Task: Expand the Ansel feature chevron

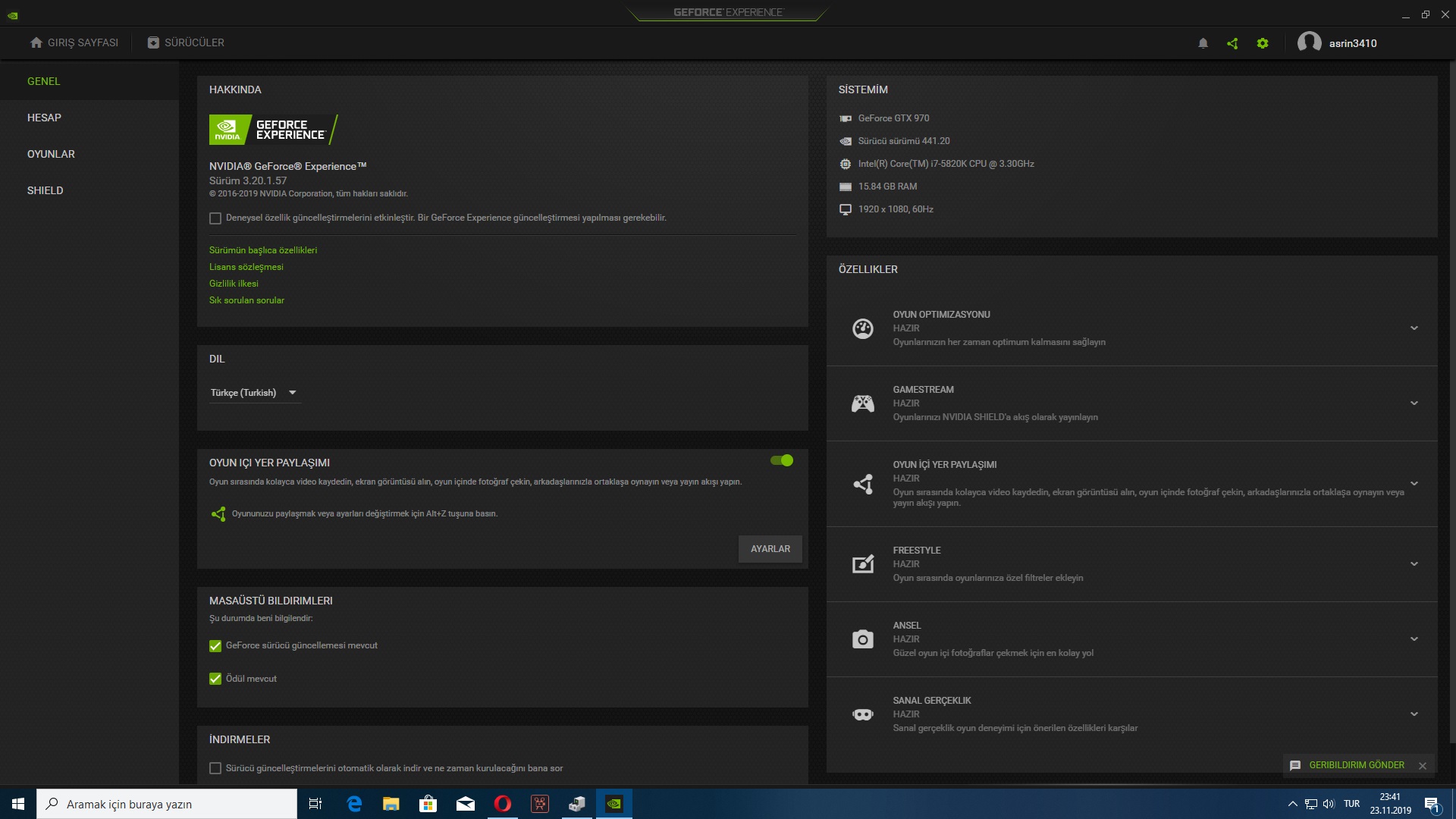Action: [x=1414, y=639]
